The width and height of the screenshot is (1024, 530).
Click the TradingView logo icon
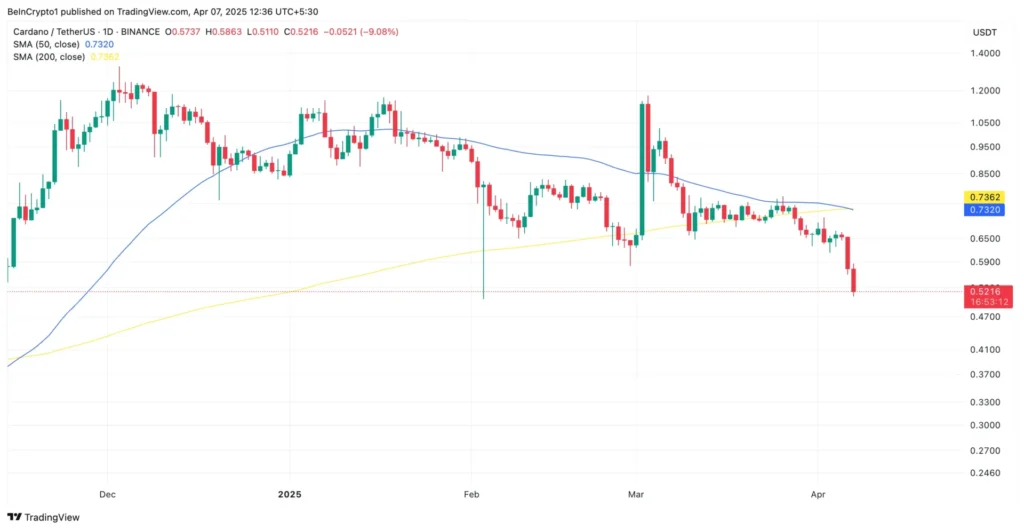coord(14,517)
